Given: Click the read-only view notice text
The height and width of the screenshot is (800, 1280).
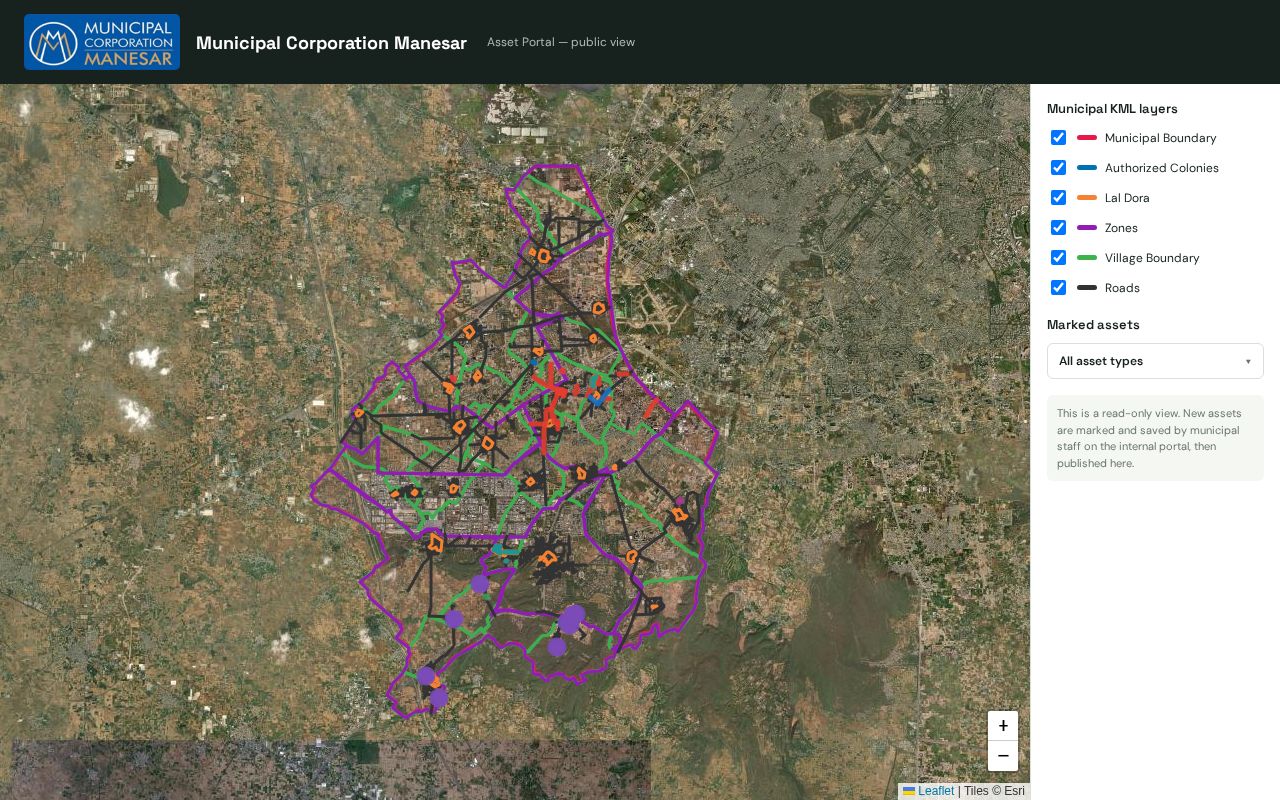Looking at the screenshot, I should tap(1155, 438).
